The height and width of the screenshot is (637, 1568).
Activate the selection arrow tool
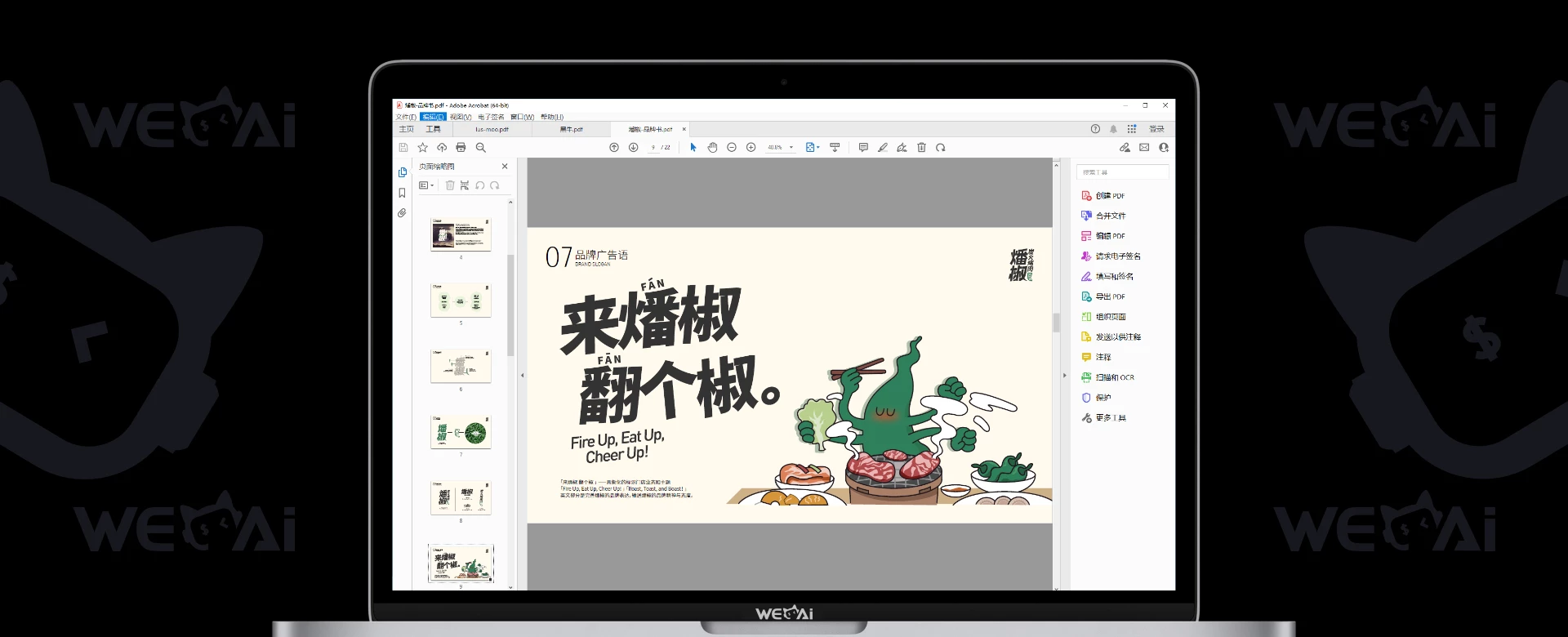click(693, 148)
